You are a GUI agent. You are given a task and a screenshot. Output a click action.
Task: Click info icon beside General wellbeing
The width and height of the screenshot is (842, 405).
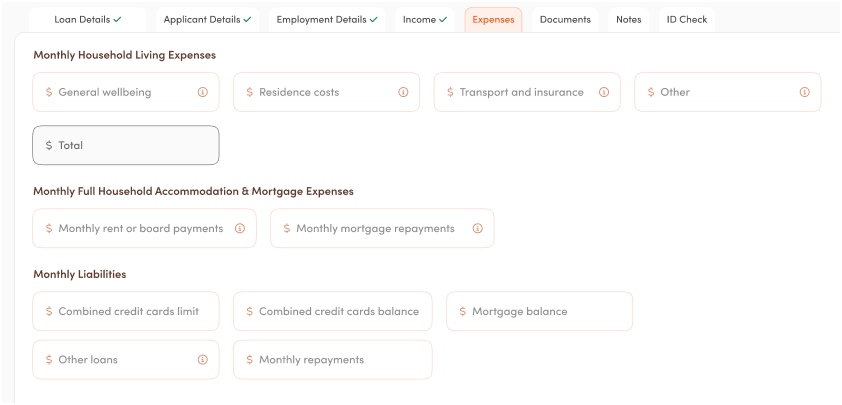pos(203,92)
